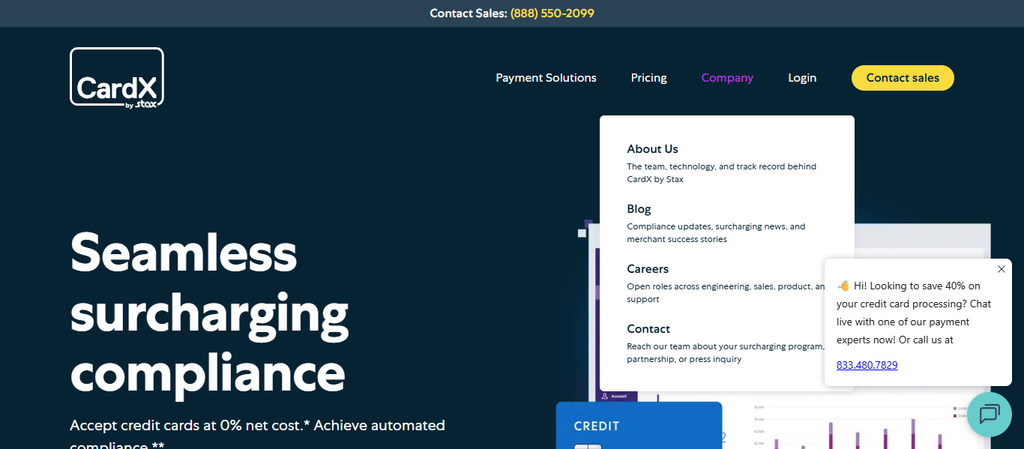Open About Us from Company menu
The height and width of the screenshot is (449, 1024).
point(652,149)
